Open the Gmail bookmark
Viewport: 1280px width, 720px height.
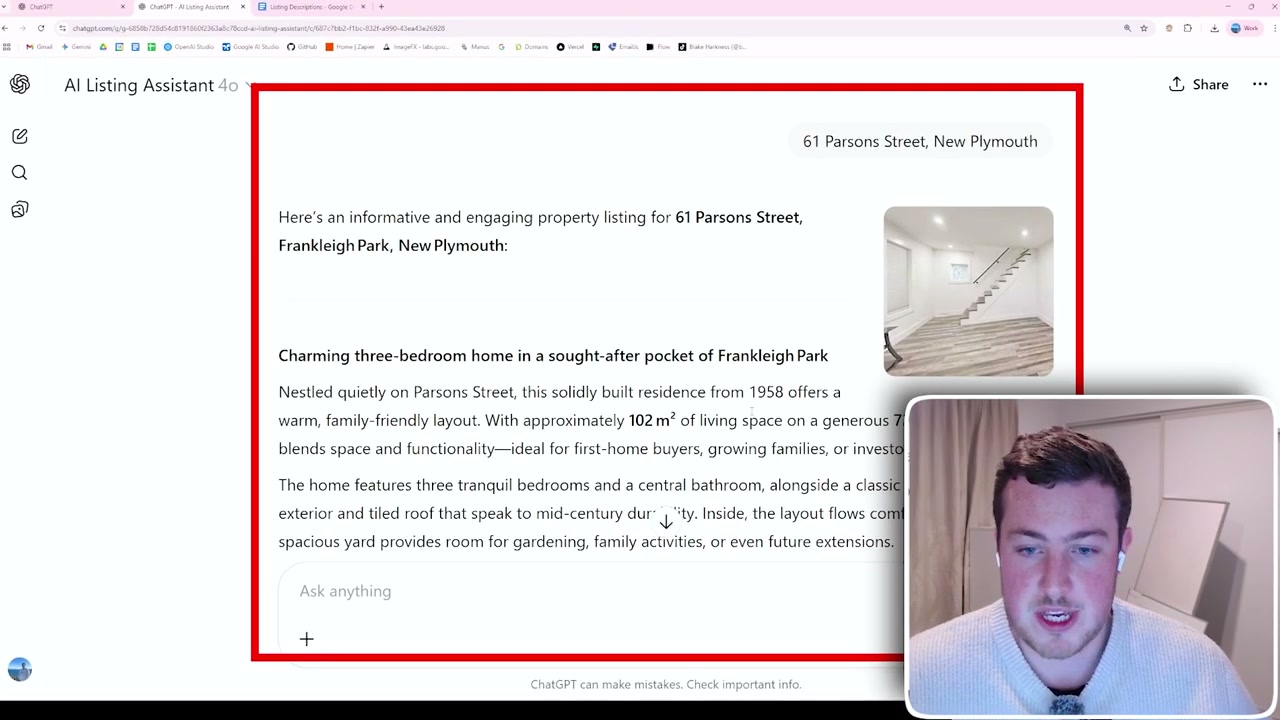coord(39,47)
